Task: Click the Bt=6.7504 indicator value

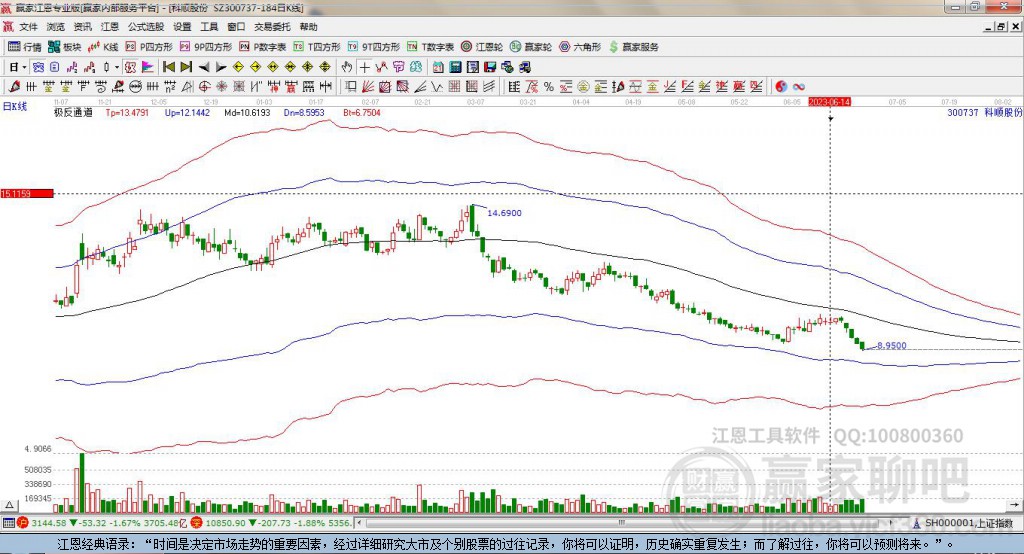Action: pos(362,112)
